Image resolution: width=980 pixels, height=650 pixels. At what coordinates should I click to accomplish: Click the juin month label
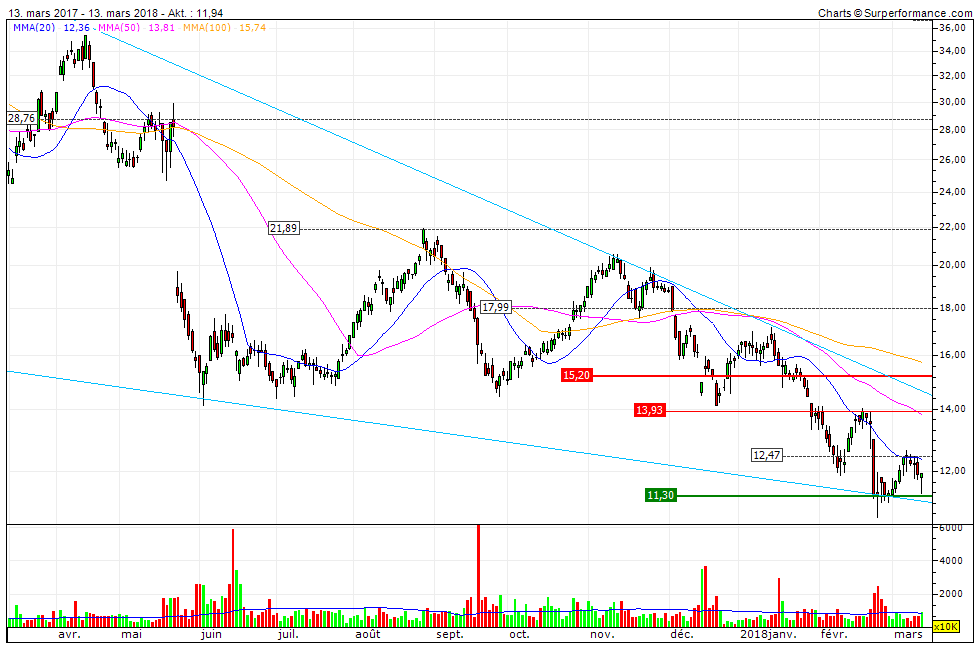tap(211, 635)
